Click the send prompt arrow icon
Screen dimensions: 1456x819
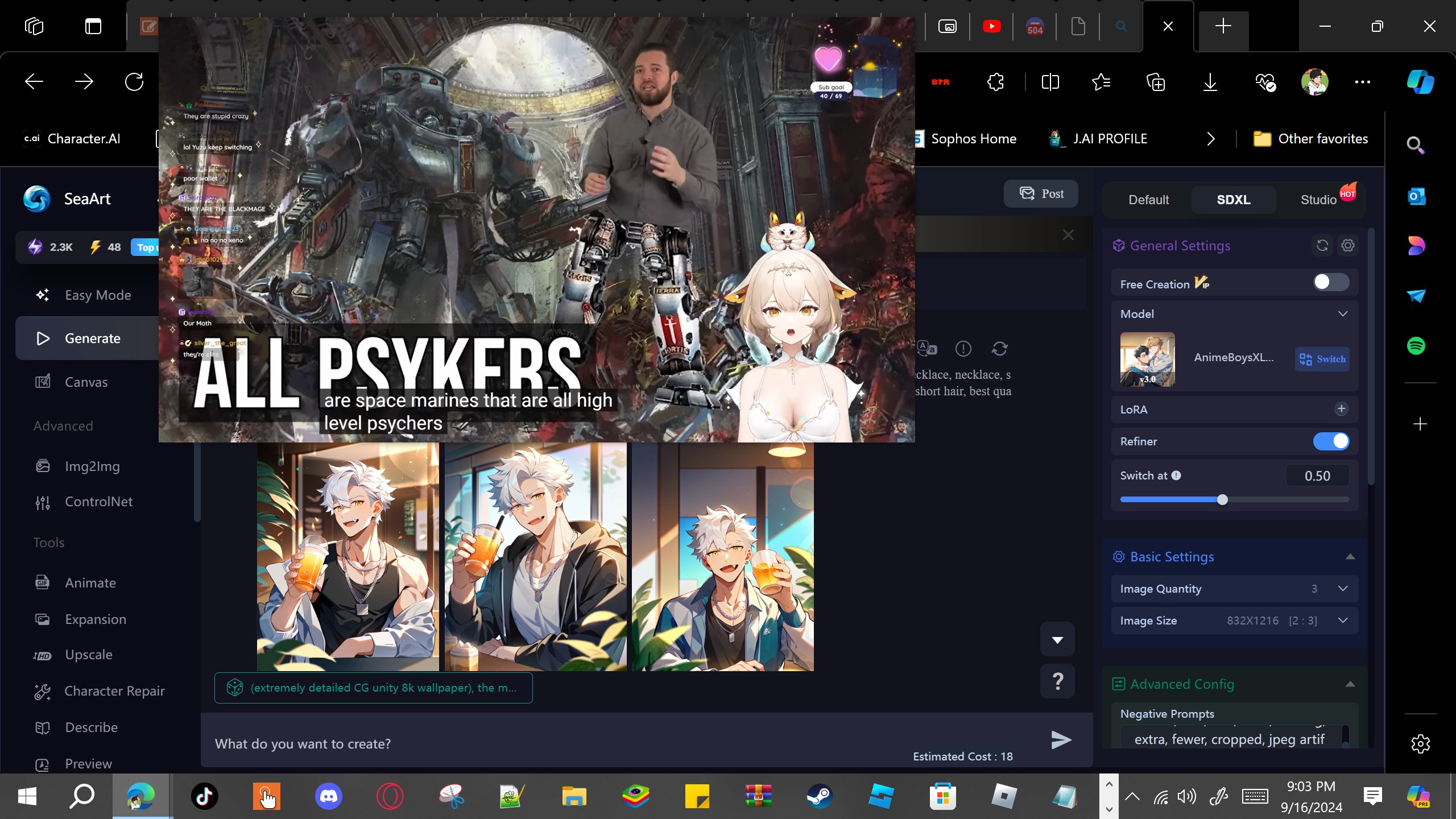tap(1061, 740)
